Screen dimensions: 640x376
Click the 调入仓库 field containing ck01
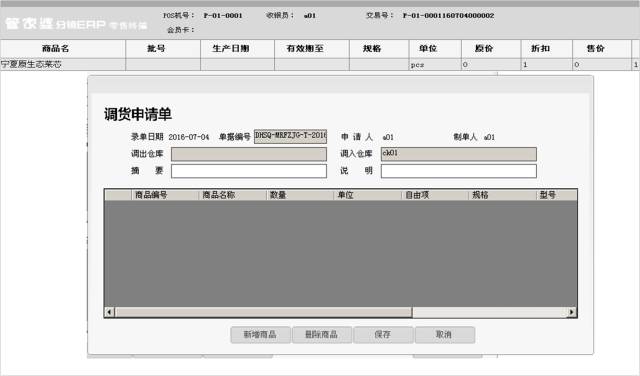click(458, 154)
